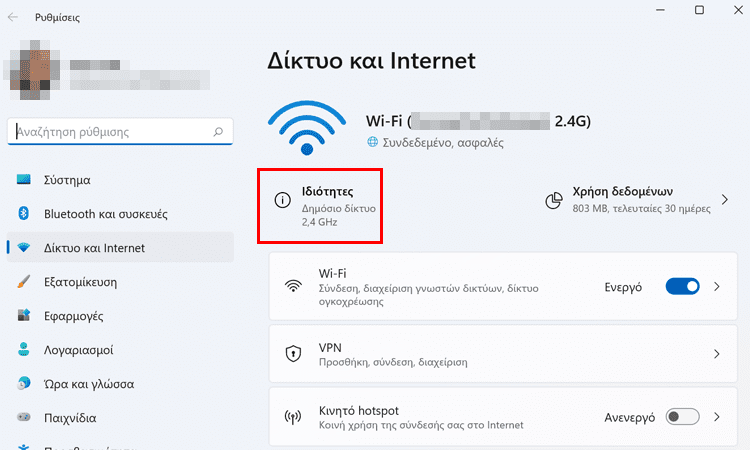This screenshot has width=750, height=450.
Task: Click the info icon beside Ιδιότητες
Action: pos(282,200)
